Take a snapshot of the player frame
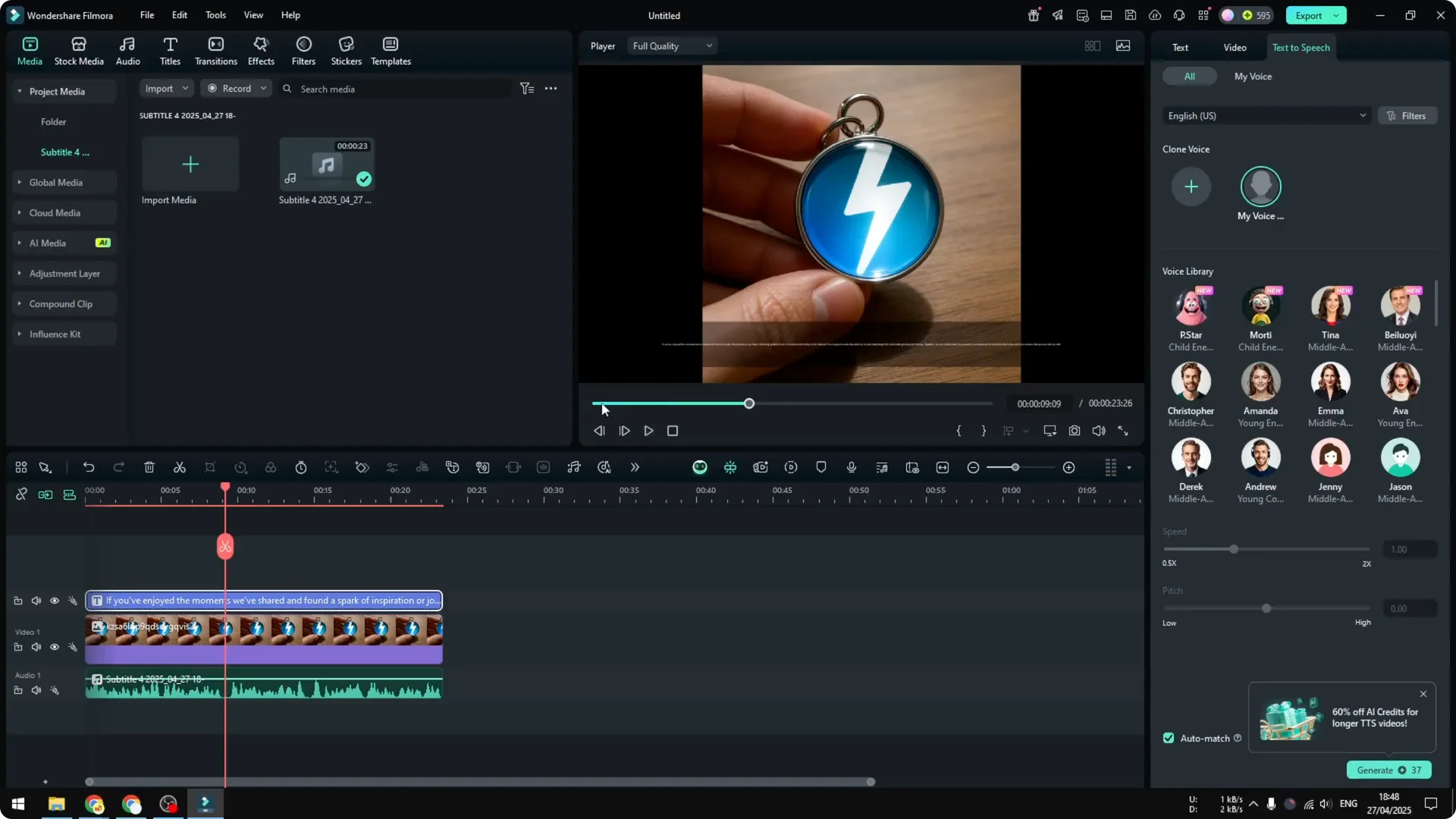The width and height of the screenshot is (1456, 819). point(1075,430)
